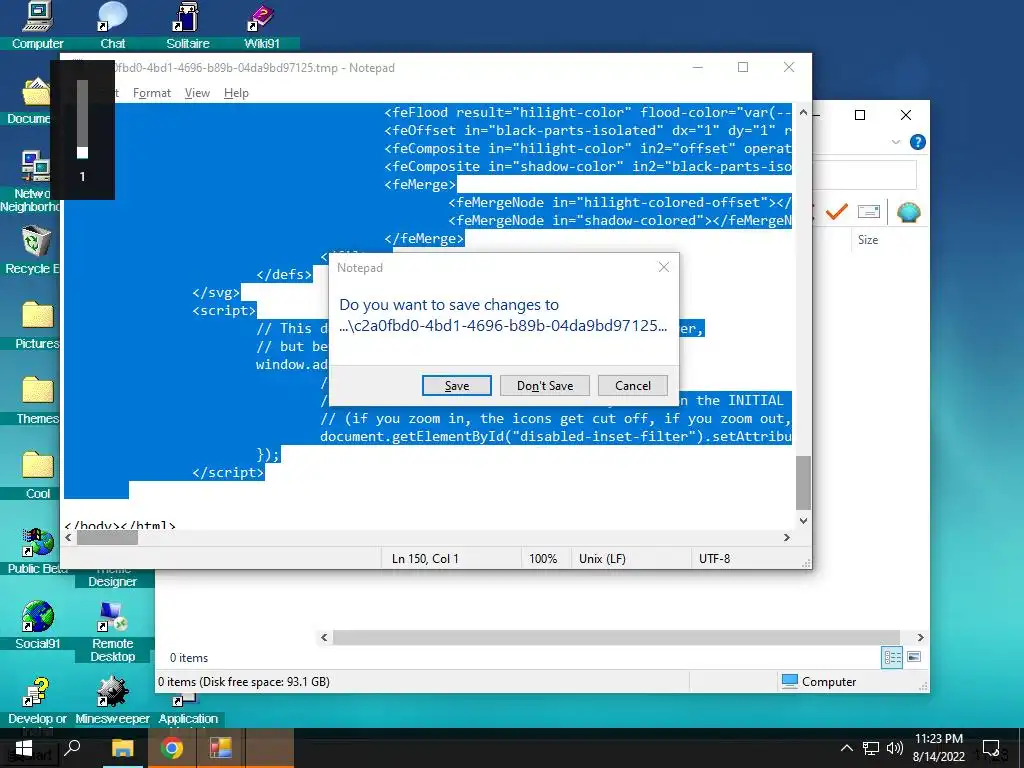Click Notepad scroll up arrow

(803, 112)
